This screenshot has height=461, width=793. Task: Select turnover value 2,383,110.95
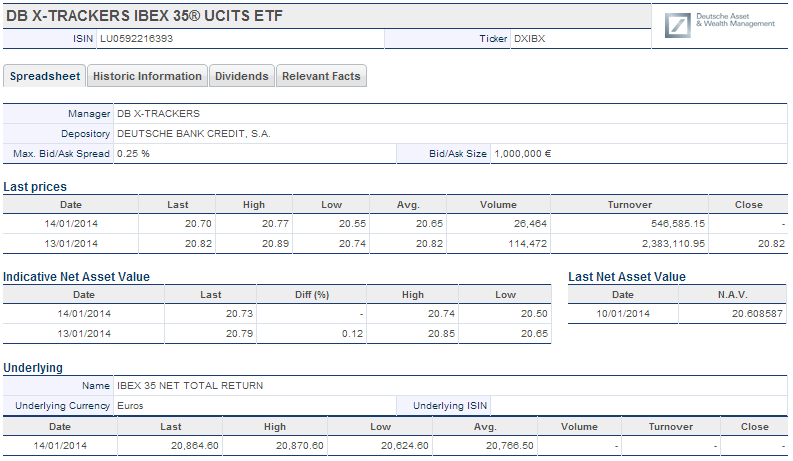tap(673, 244)
